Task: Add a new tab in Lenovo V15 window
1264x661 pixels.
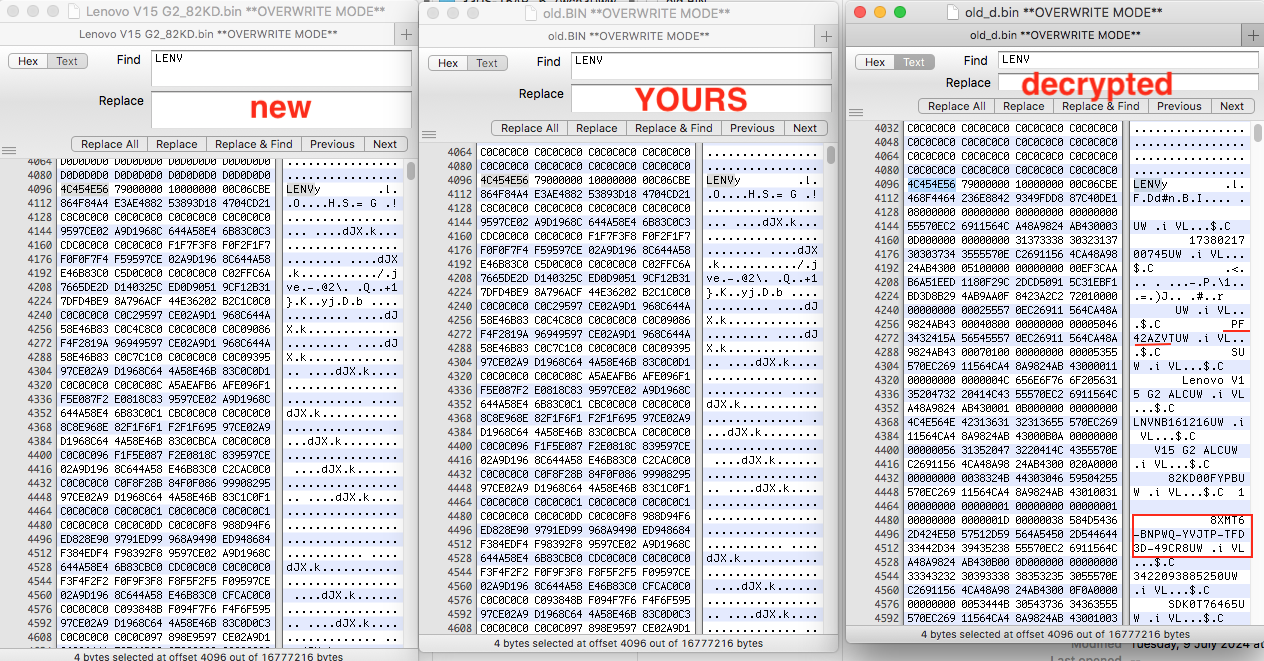Action: (405, 34)
